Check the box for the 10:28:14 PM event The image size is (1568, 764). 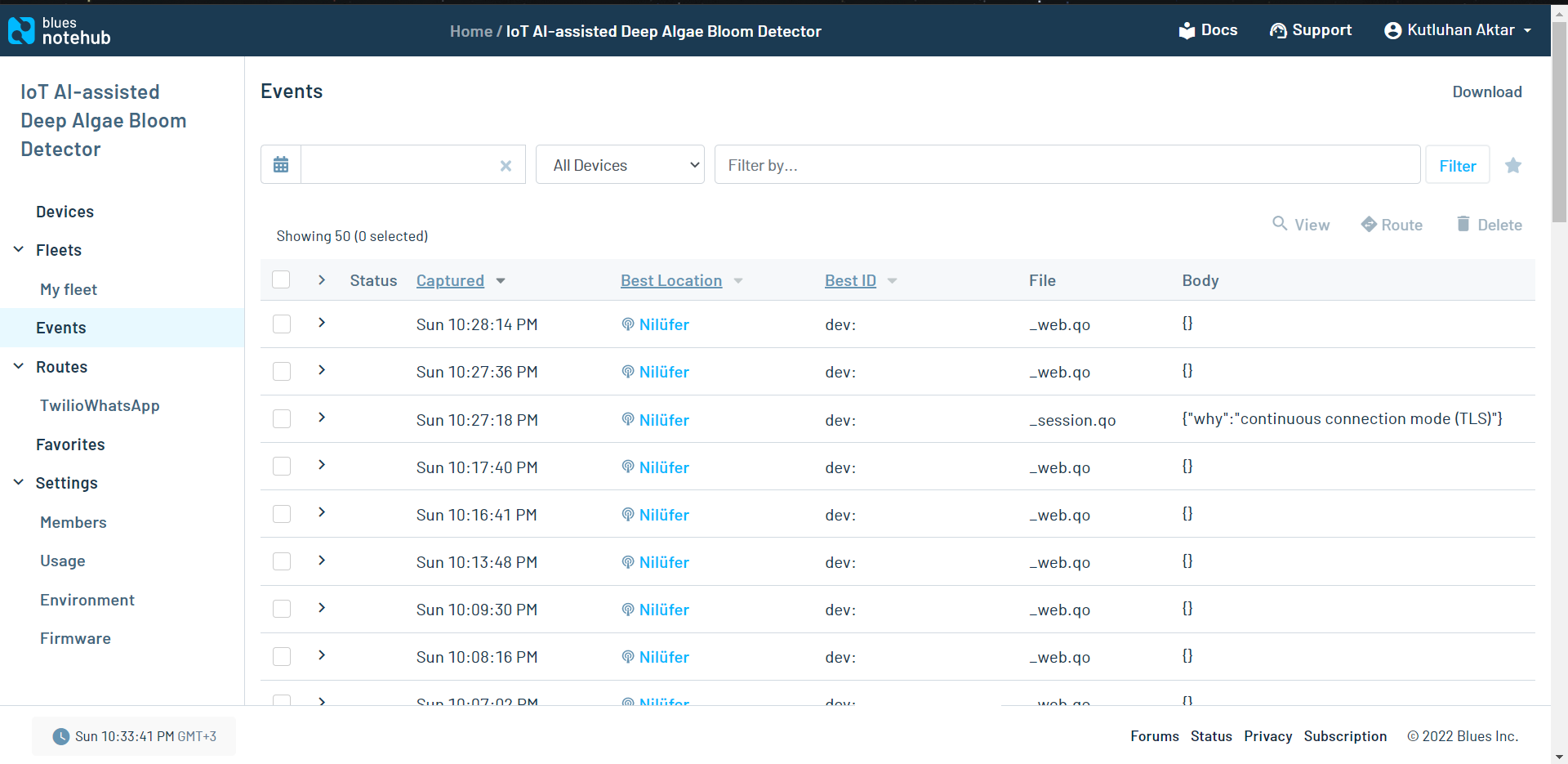tap(282, 324)
